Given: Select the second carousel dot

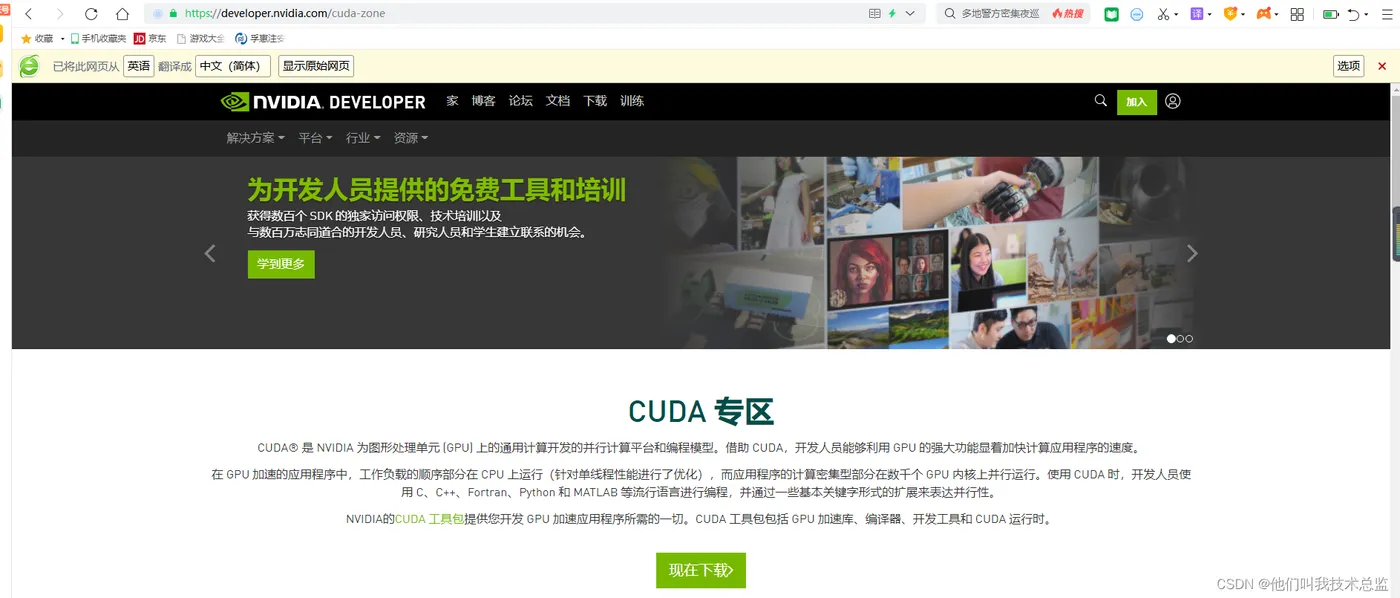Looking at the screenshot, I should [x=1180, y=339].
